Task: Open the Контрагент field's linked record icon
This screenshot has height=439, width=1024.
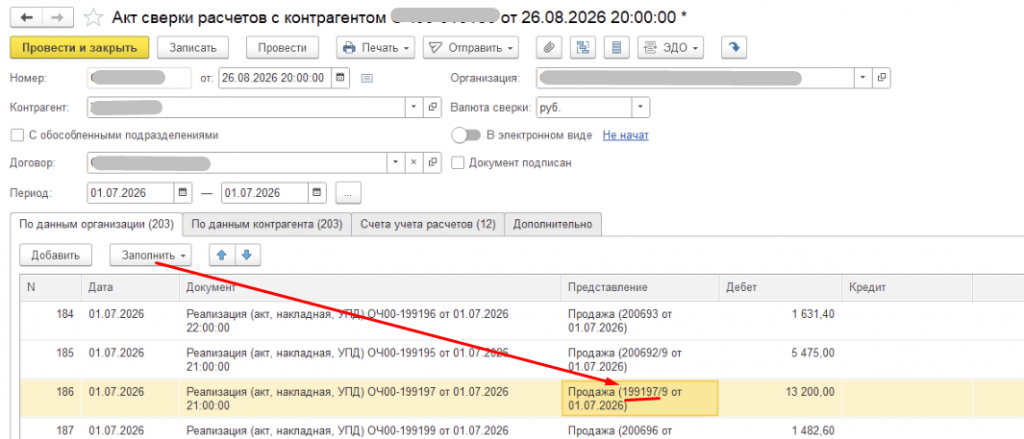Action: click(x=432, y=106)
